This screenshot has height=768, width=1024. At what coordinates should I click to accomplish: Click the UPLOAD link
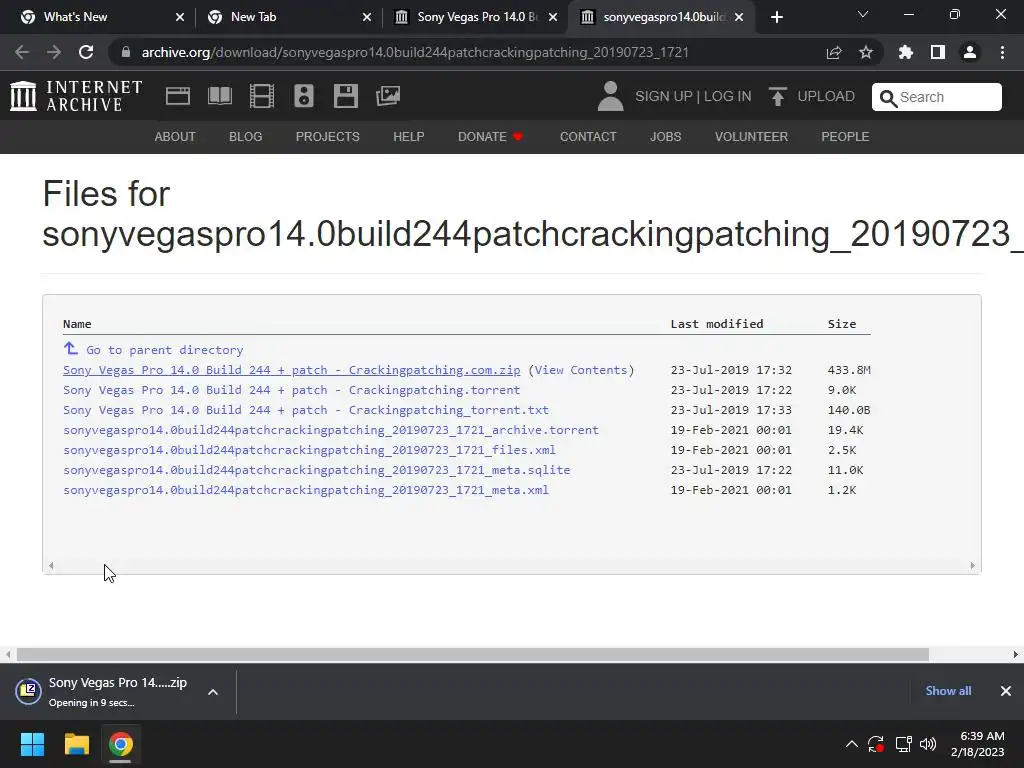tap(826, 96)
